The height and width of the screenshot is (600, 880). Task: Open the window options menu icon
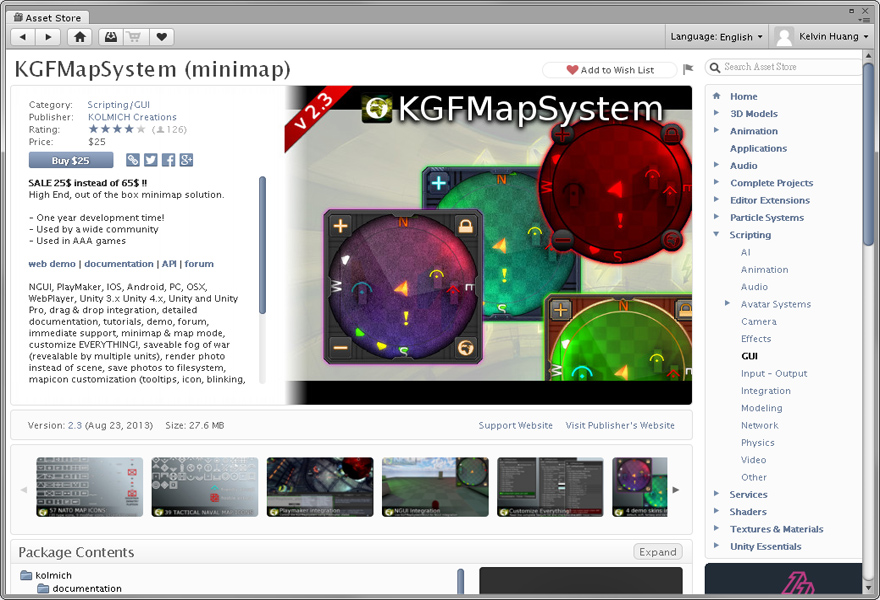(x=865, y=20)
